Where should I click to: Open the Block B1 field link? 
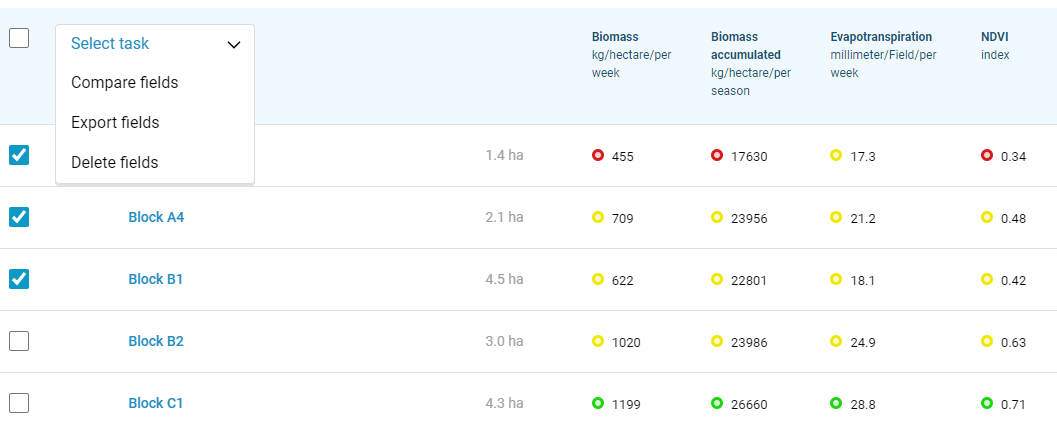pos(156,279)
